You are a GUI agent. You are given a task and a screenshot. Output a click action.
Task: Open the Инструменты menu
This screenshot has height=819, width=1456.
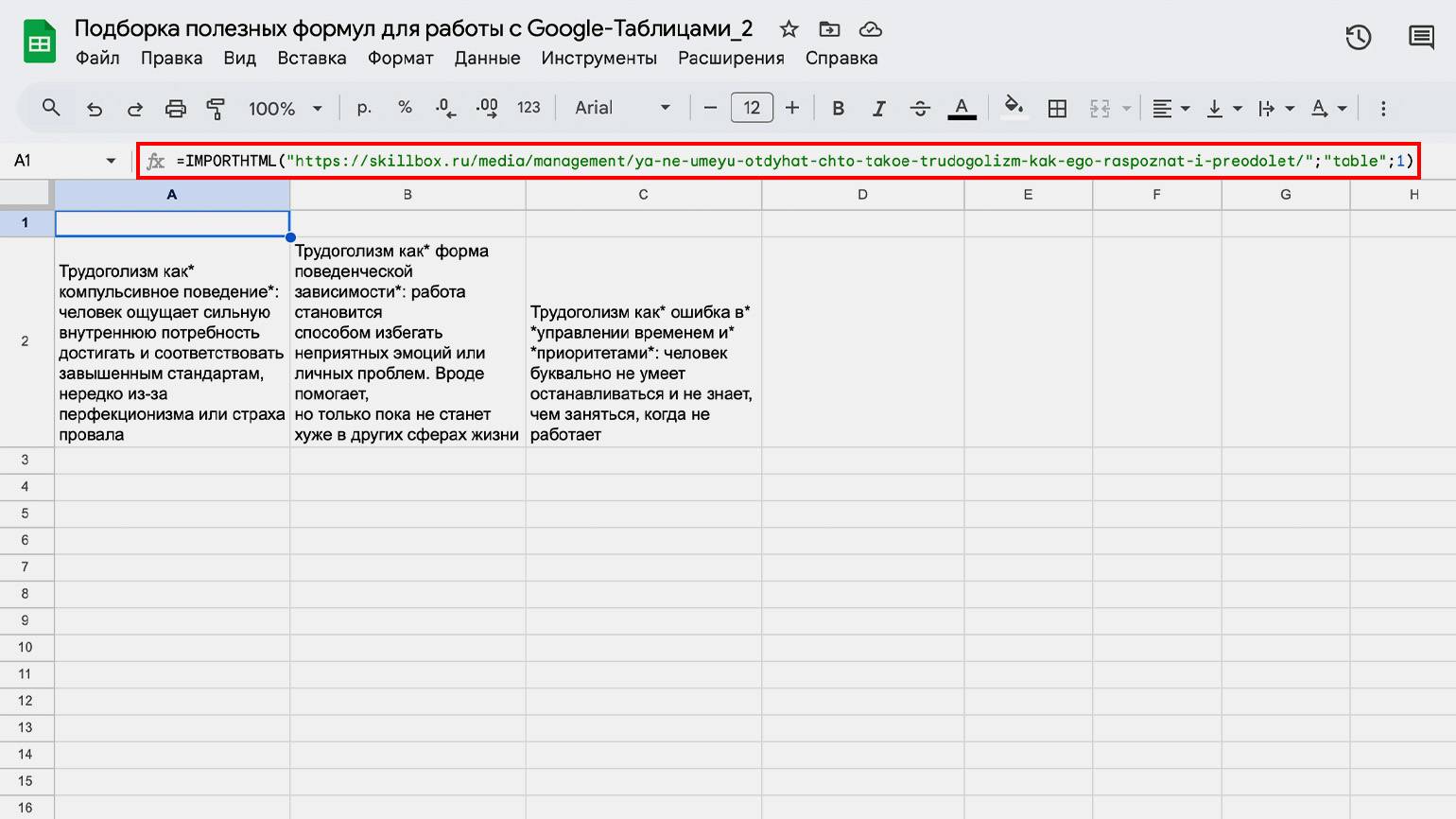click(x=598, y=58)
